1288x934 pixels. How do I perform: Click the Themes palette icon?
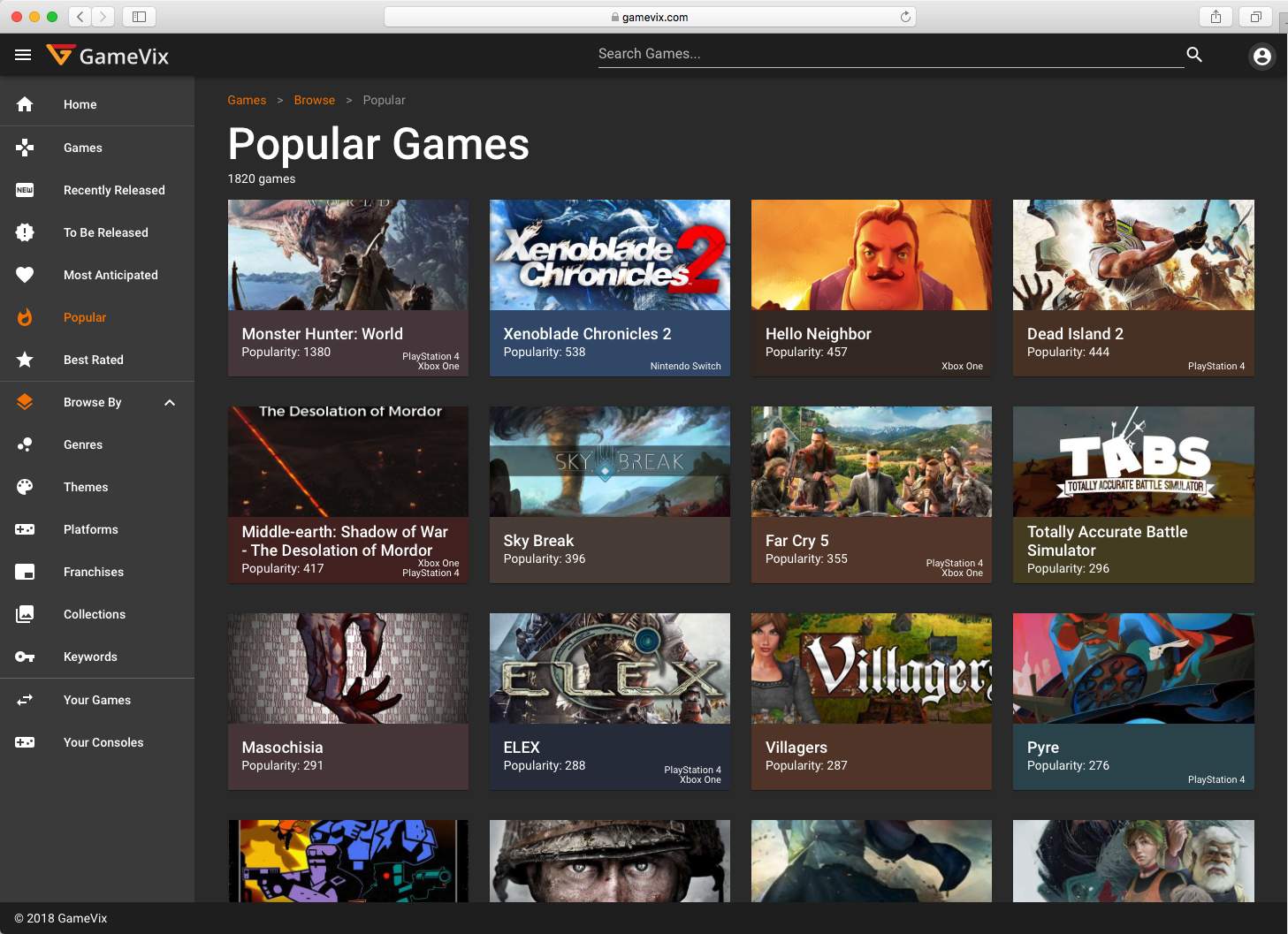[x=25, y=487]
